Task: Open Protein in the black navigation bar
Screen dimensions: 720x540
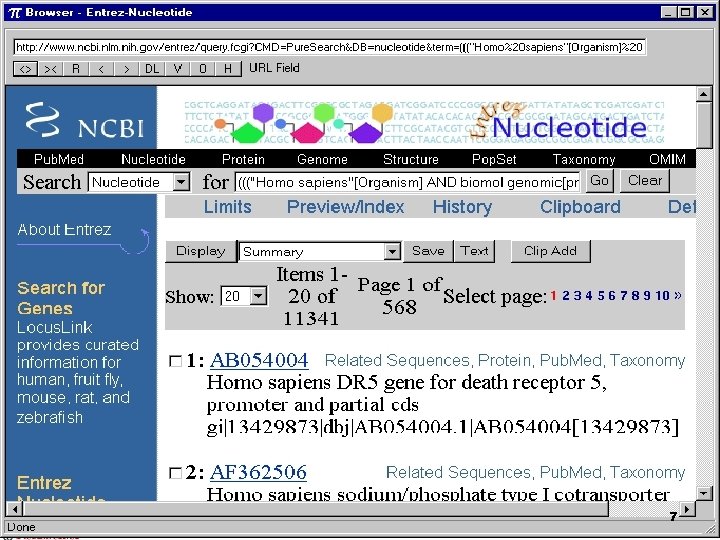Action: [x=243, y=159]
